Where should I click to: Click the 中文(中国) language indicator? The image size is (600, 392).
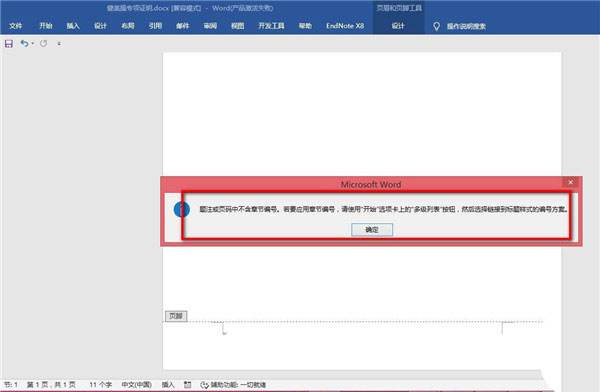(x=137, y=385)
